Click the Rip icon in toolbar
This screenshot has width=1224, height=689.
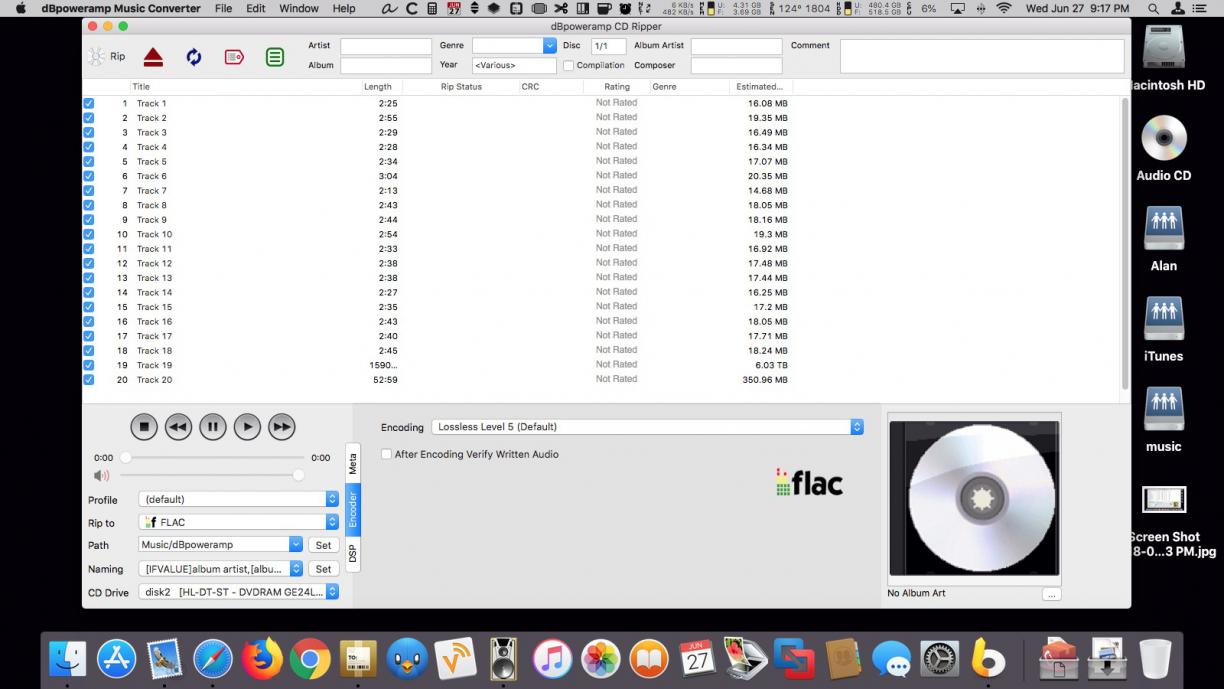coord(97,57)
